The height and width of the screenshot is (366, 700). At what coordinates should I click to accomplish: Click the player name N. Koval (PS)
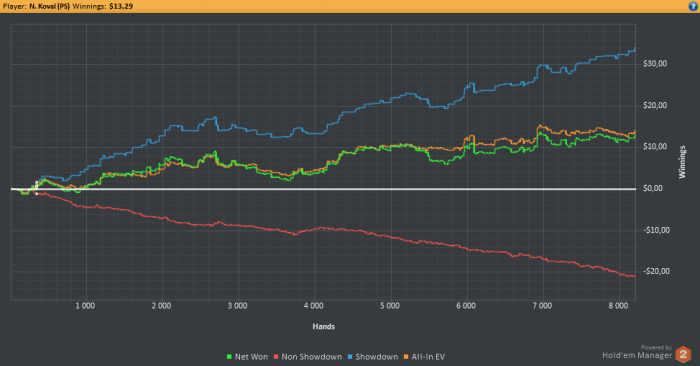click(x=50, y=6)
